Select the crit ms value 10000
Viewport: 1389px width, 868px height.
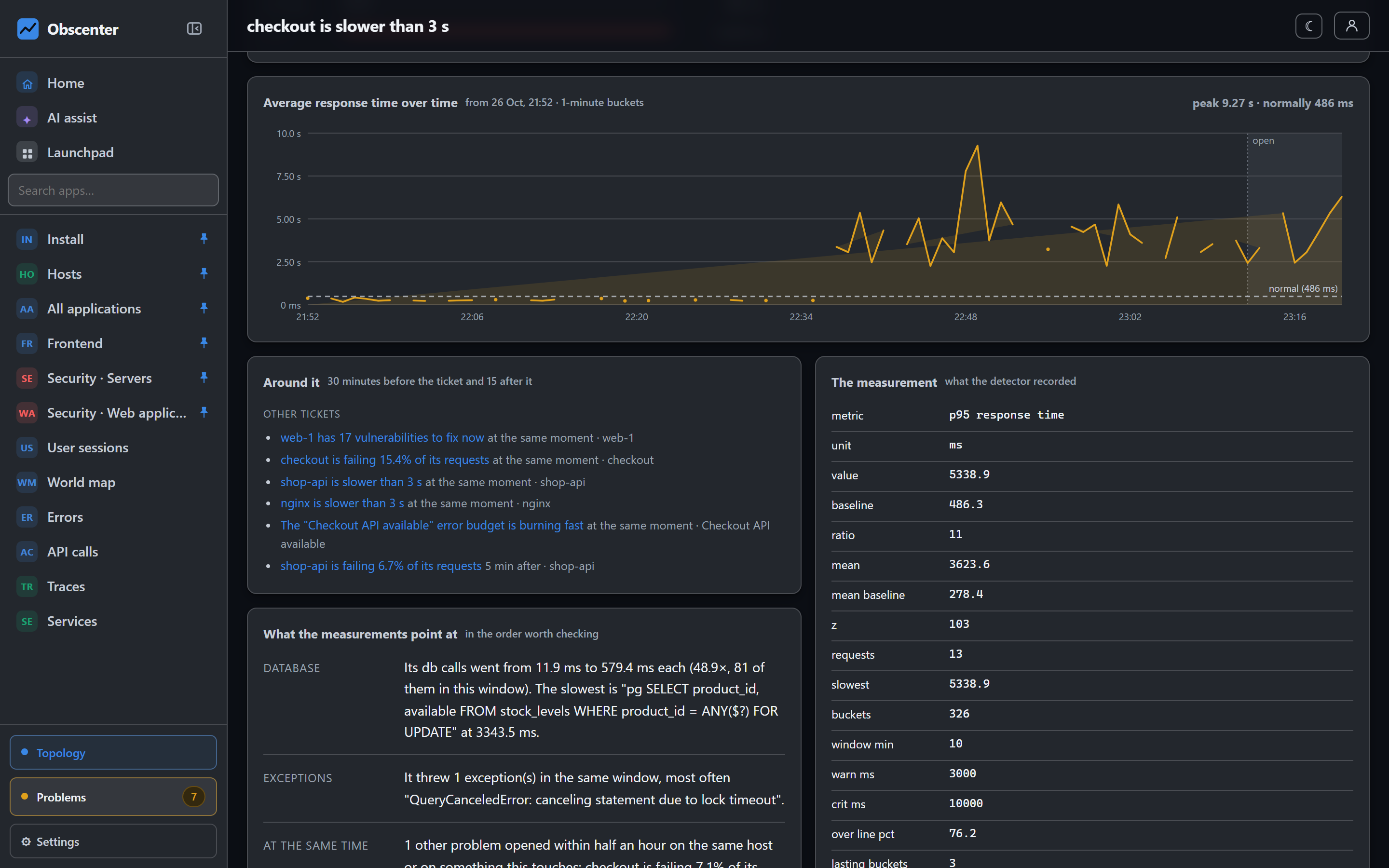click(966, 804)
